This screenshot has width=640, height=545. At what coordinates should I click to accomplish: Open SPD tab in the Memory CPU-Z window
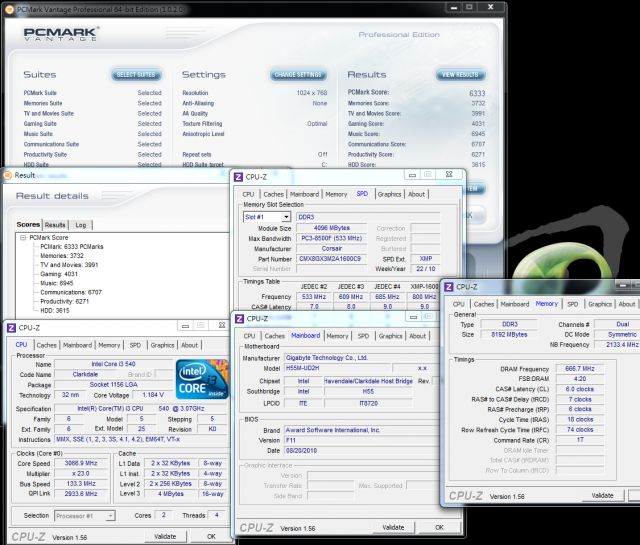click(573, 304)
